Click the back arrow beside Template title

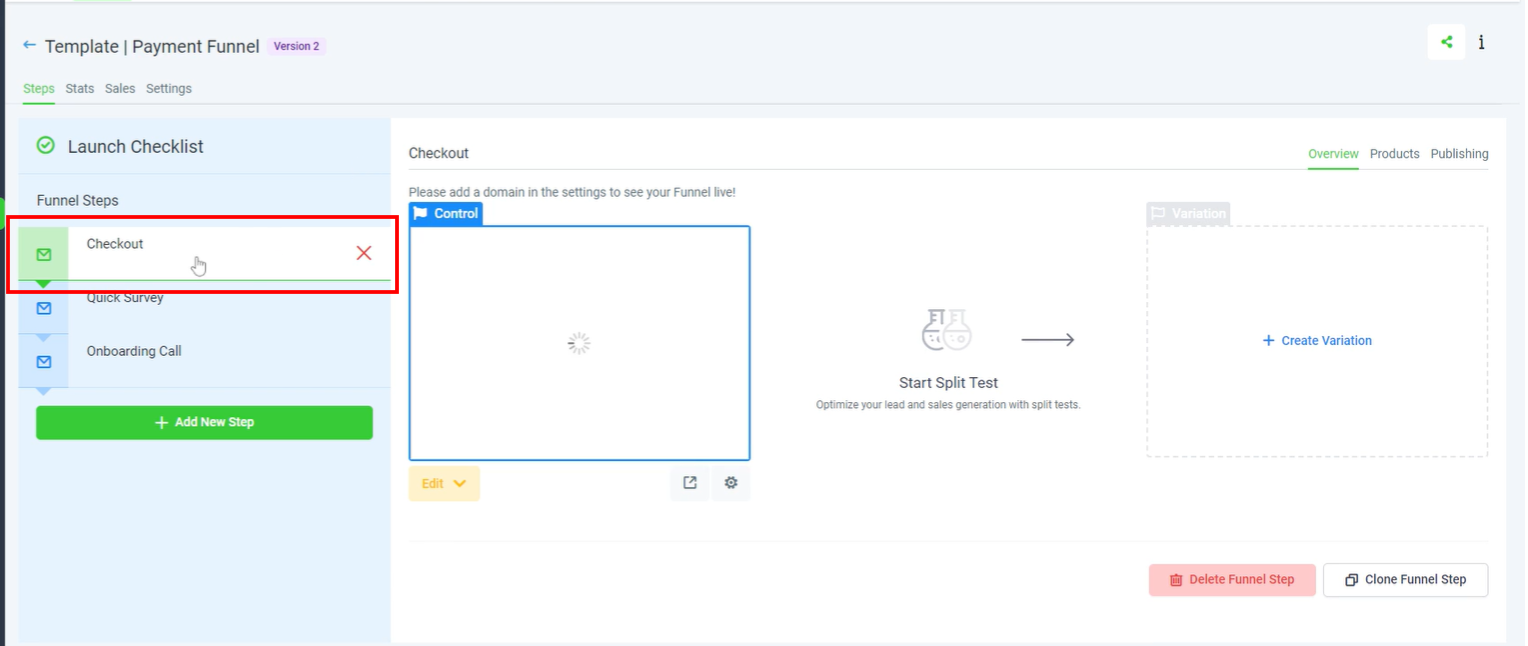(x=29, y=46)
